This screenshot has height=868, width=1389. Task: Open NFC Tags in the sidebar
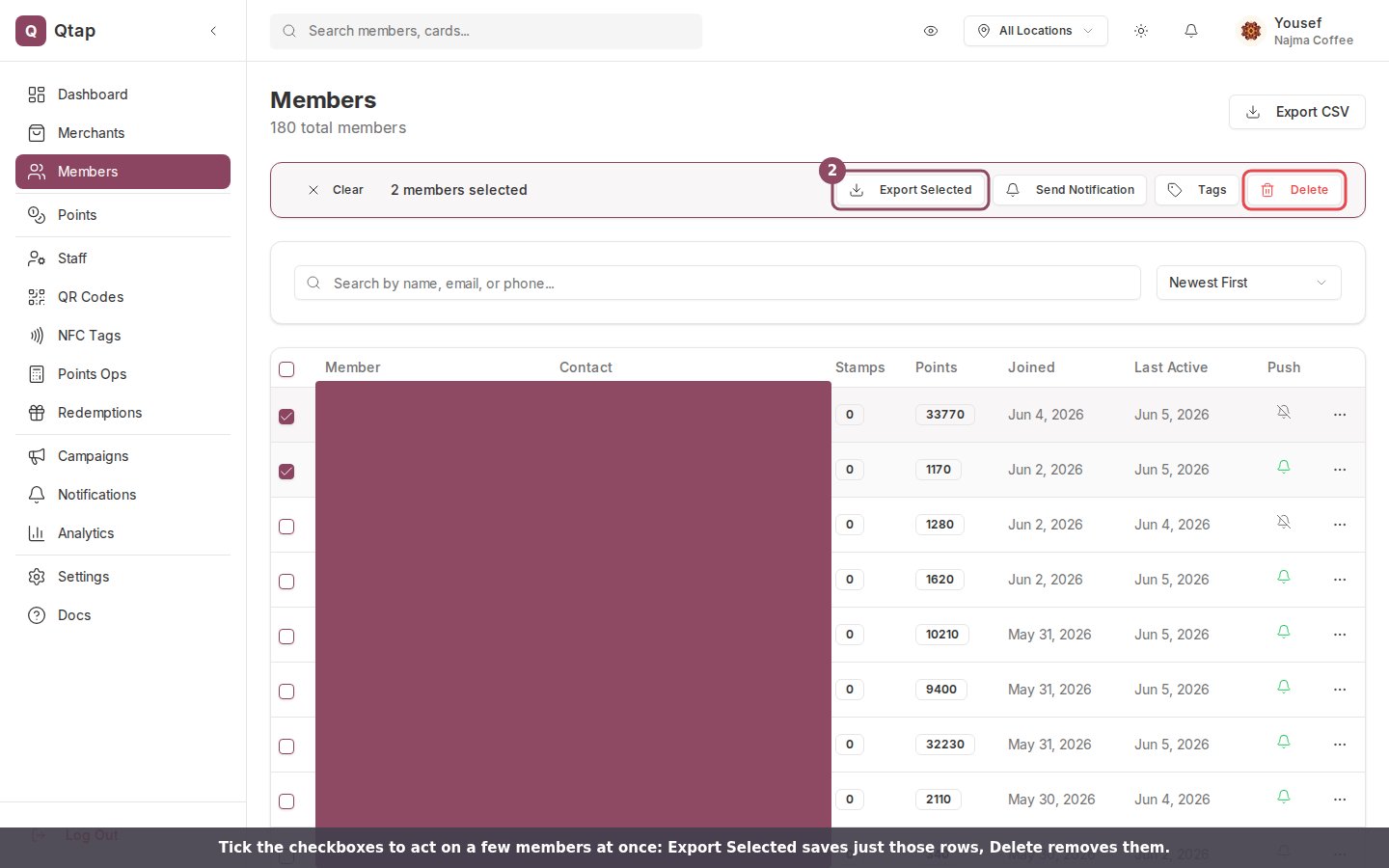click(123, 336)
